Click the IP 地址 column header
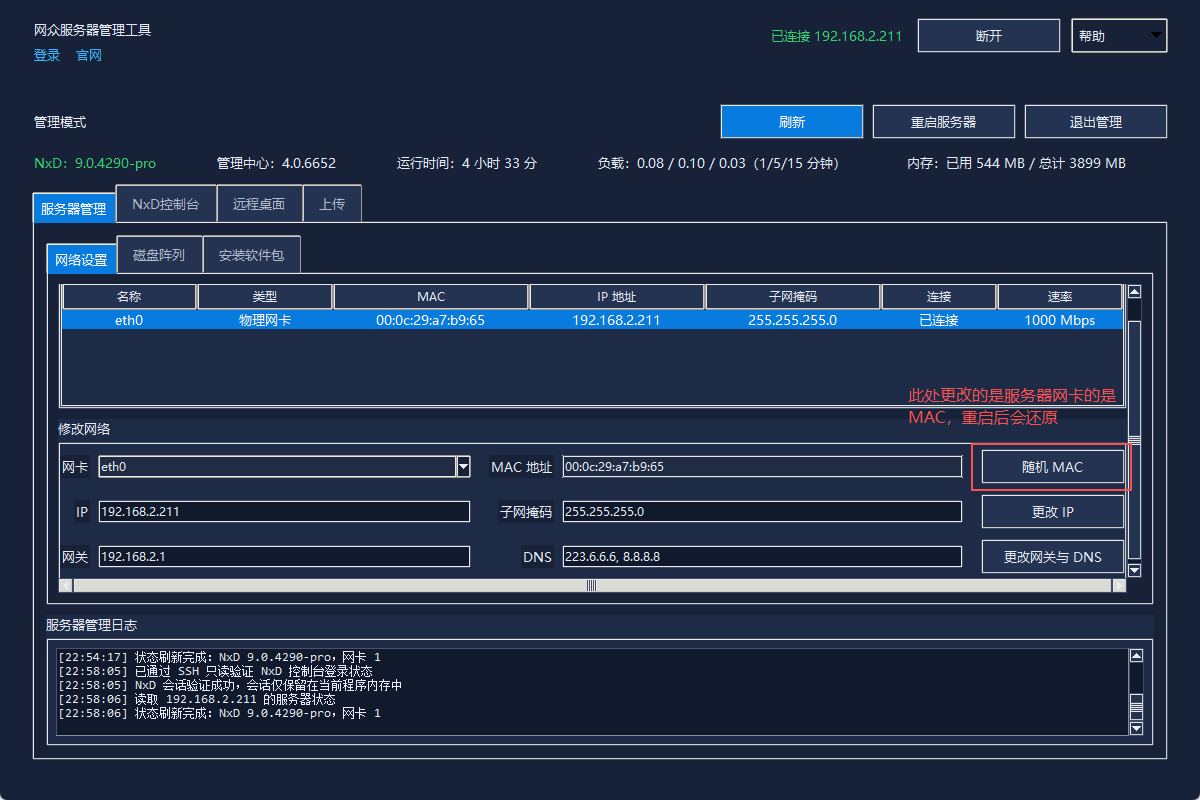The width and height of the screenshot is (1200, 800). click(x=617, y=297)
